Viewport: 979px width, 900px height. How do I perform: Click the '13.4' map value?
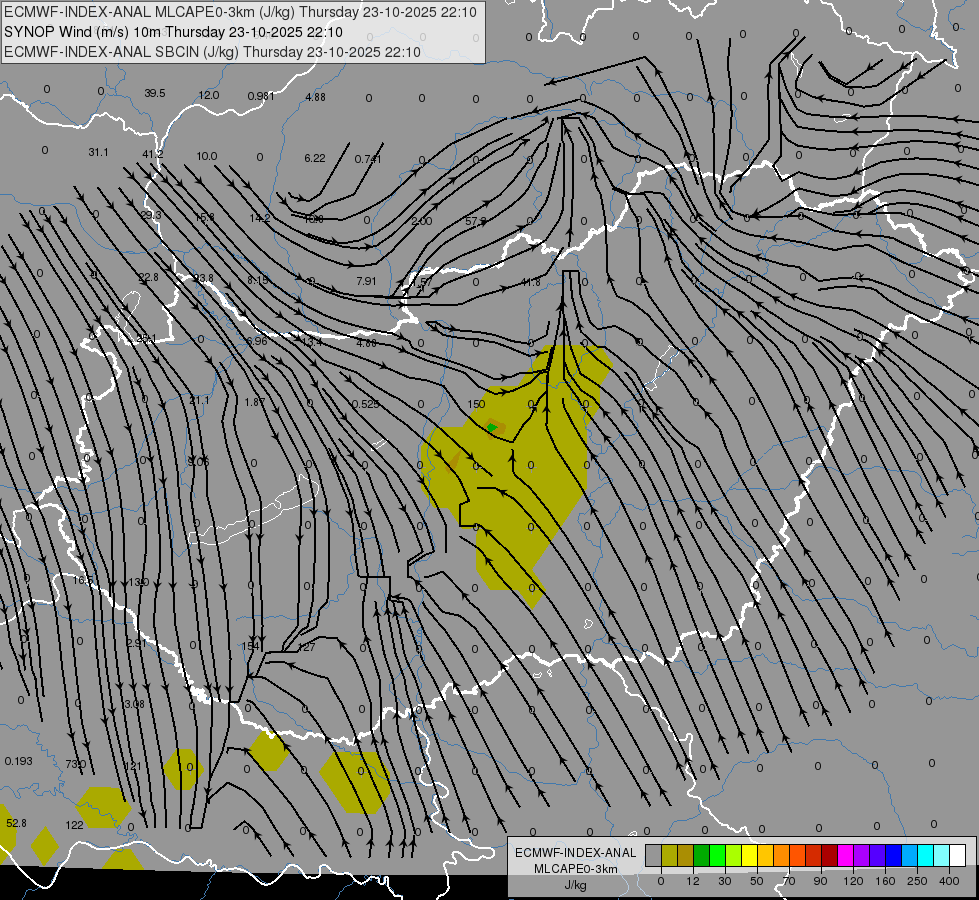(312, 342)
